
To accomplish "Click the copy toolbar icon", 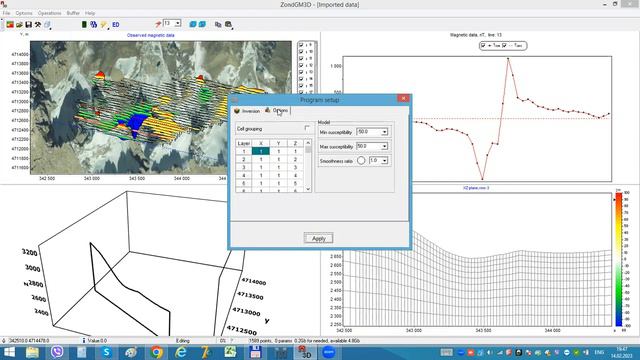I will point(218,24).
